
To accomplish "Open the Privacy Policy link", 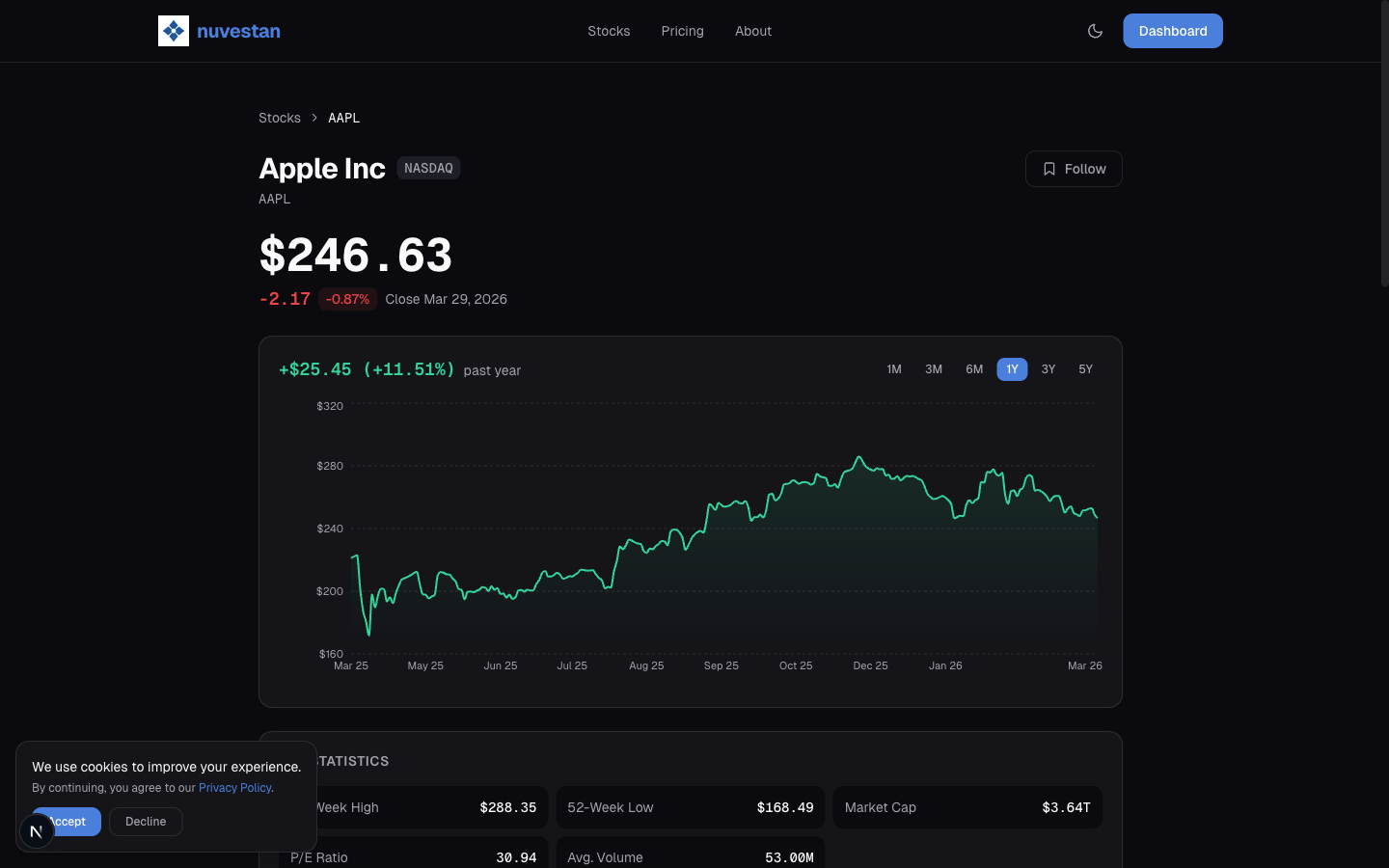I will pyautogui.click(x=235, y=788).
